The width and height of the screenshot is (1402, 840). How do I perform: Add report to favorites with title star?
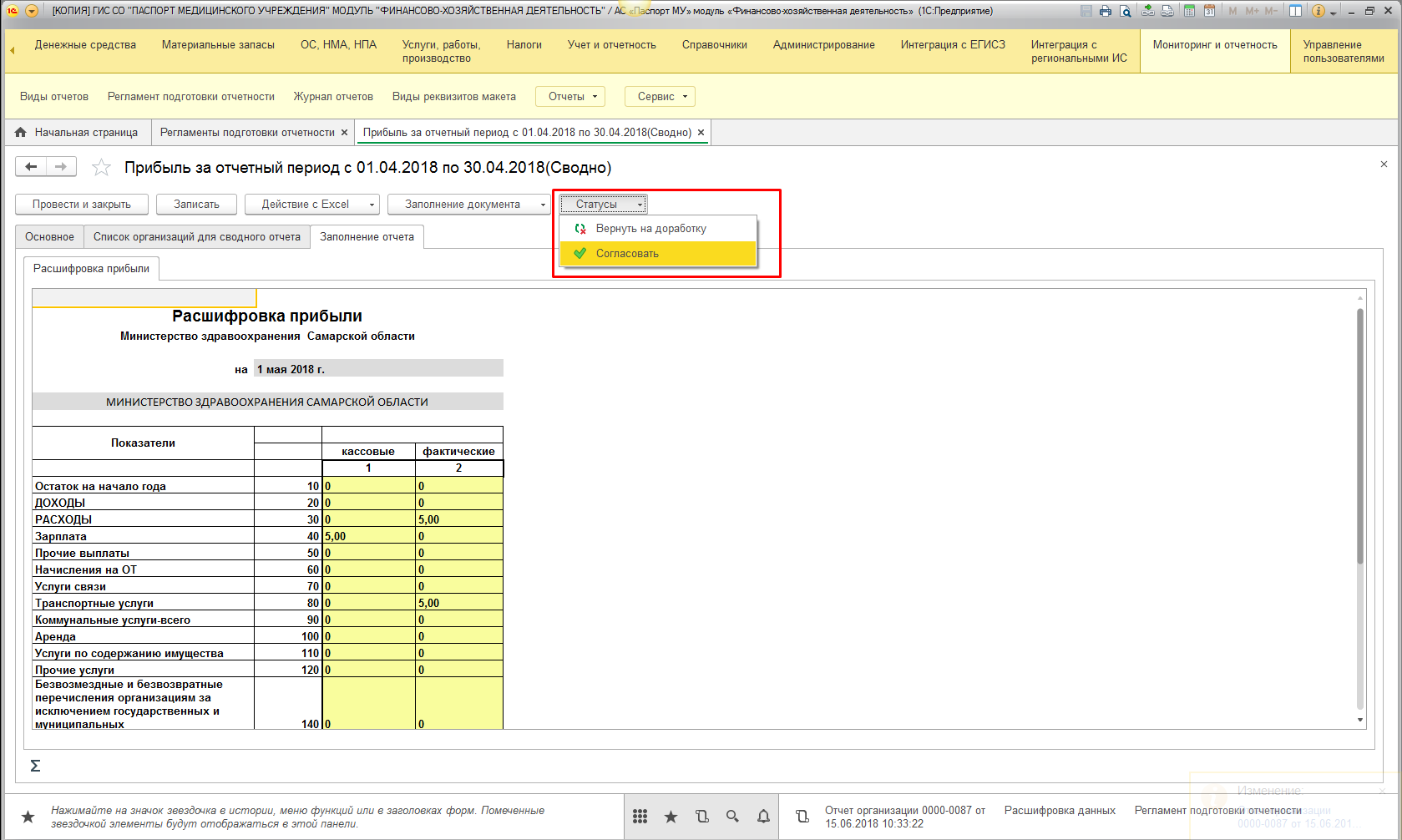point(101,168)
